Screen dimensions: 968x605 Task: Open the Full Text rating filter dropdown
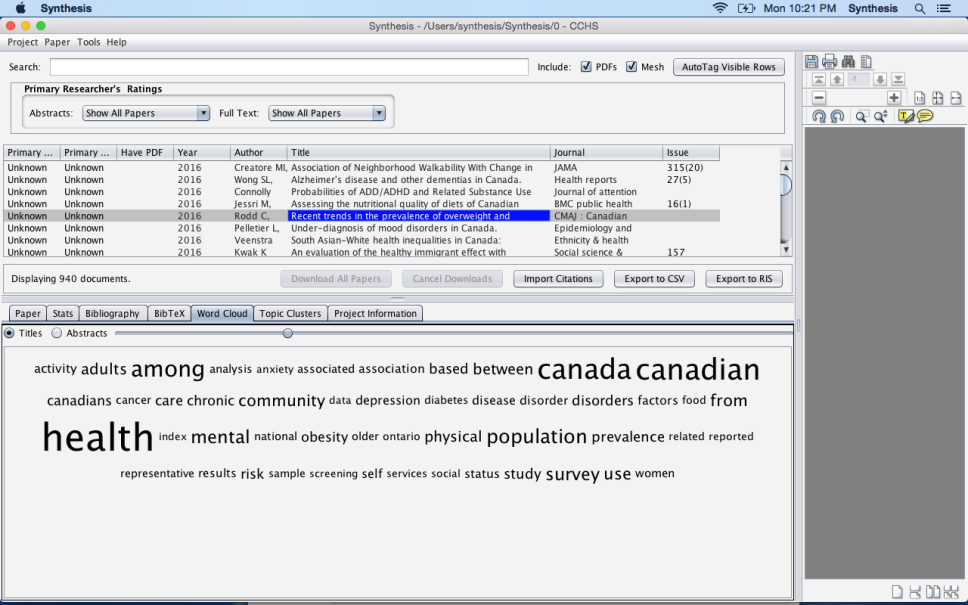pyautogui.click(x=327, y=113)
